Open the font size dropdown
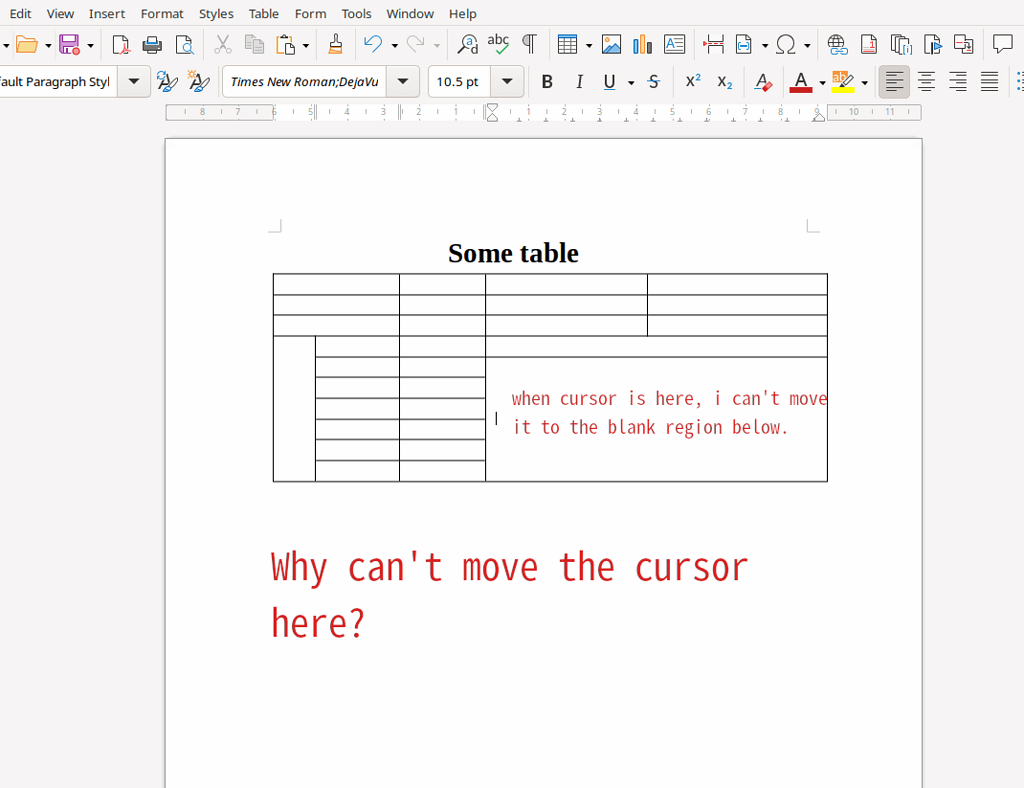 pos(507,81)
